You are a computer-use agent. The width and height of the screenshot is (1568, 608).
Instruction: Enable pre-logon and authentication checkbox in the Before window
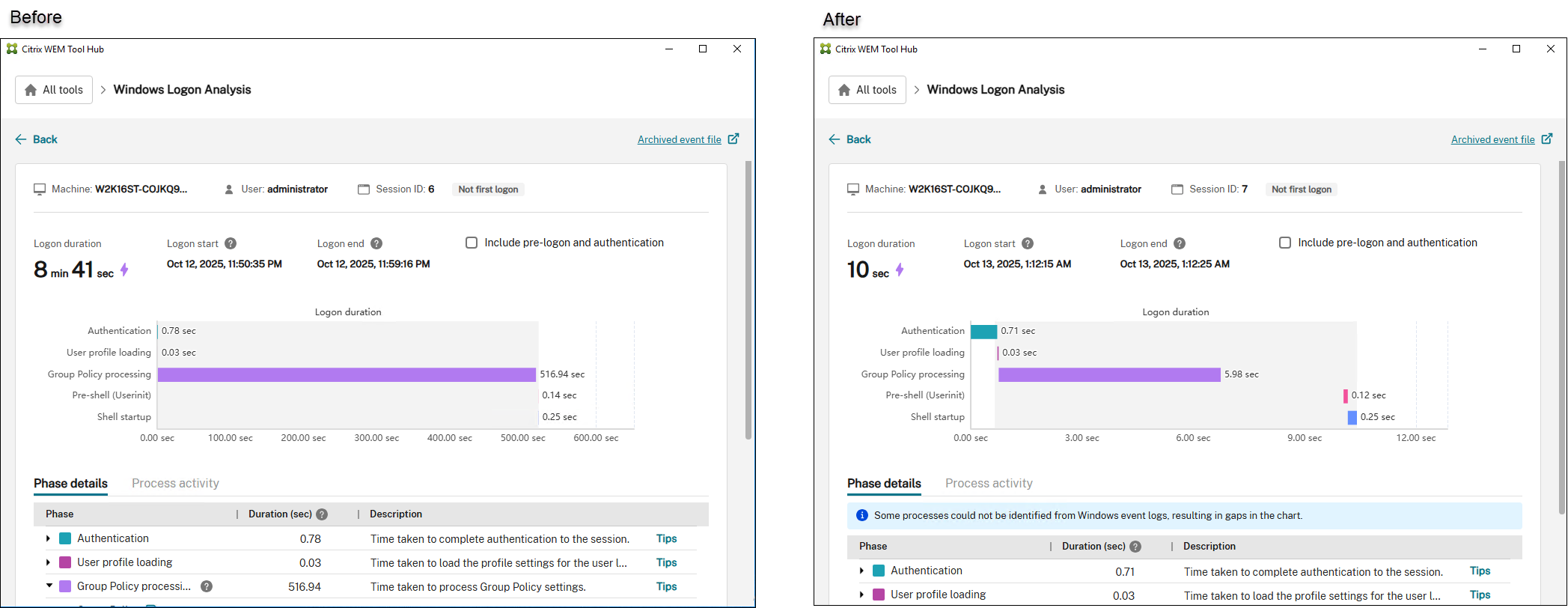[x=472, y=243]
